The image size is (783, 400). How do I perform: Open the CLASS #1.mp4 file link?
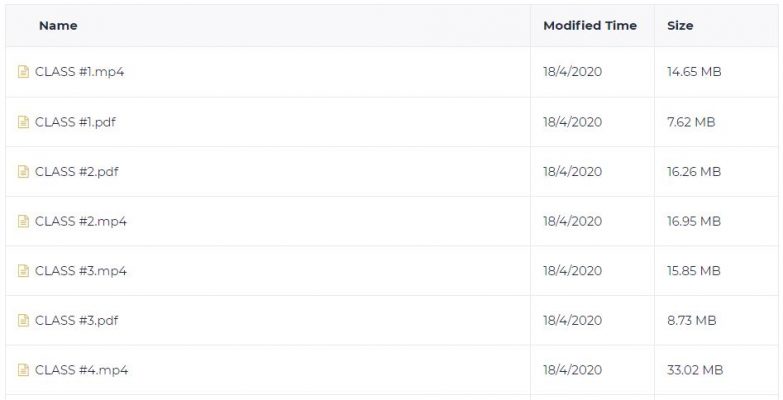point(79,72)
